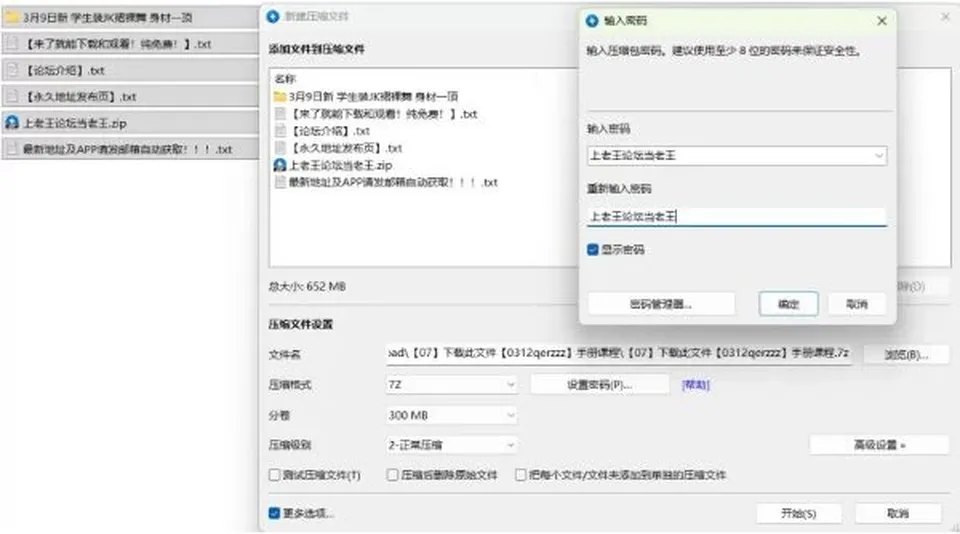Click the 设置密码(P)... button
This screenshot has width=960, height=534.
[599, 385]
